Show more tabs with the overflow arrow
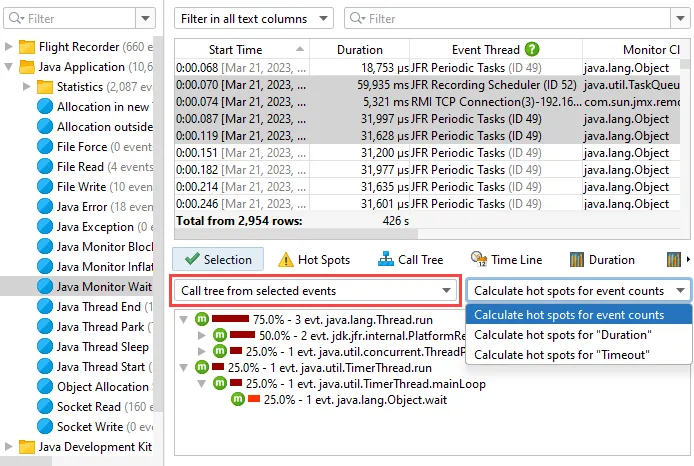 coord(688,259)
